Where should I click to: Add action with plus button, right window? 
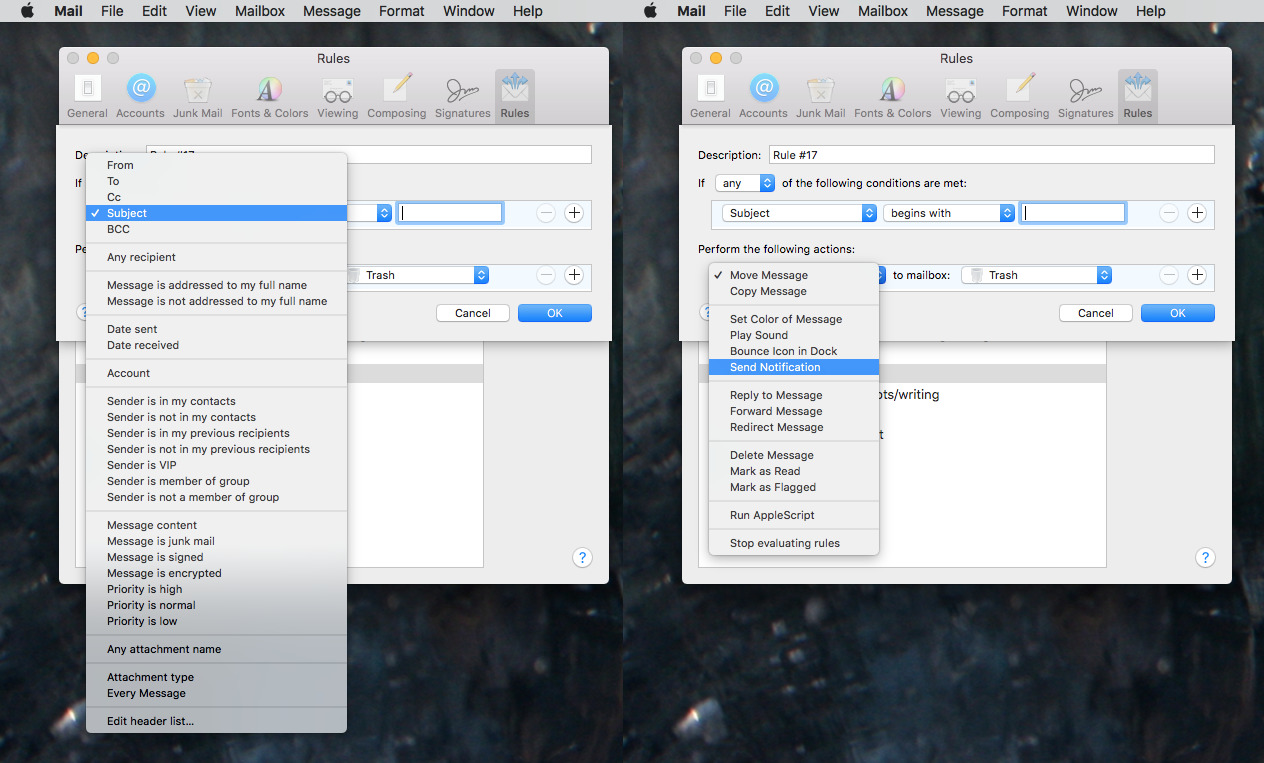[1197, 275]
